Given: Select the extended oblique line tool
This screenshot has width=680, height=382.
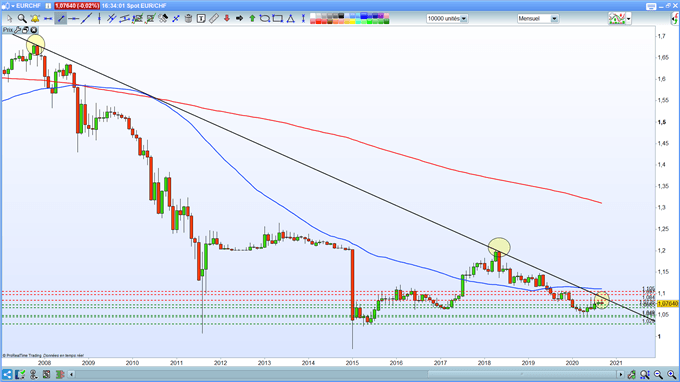Looking at the screenshot, I should click(x=86, y=19).
